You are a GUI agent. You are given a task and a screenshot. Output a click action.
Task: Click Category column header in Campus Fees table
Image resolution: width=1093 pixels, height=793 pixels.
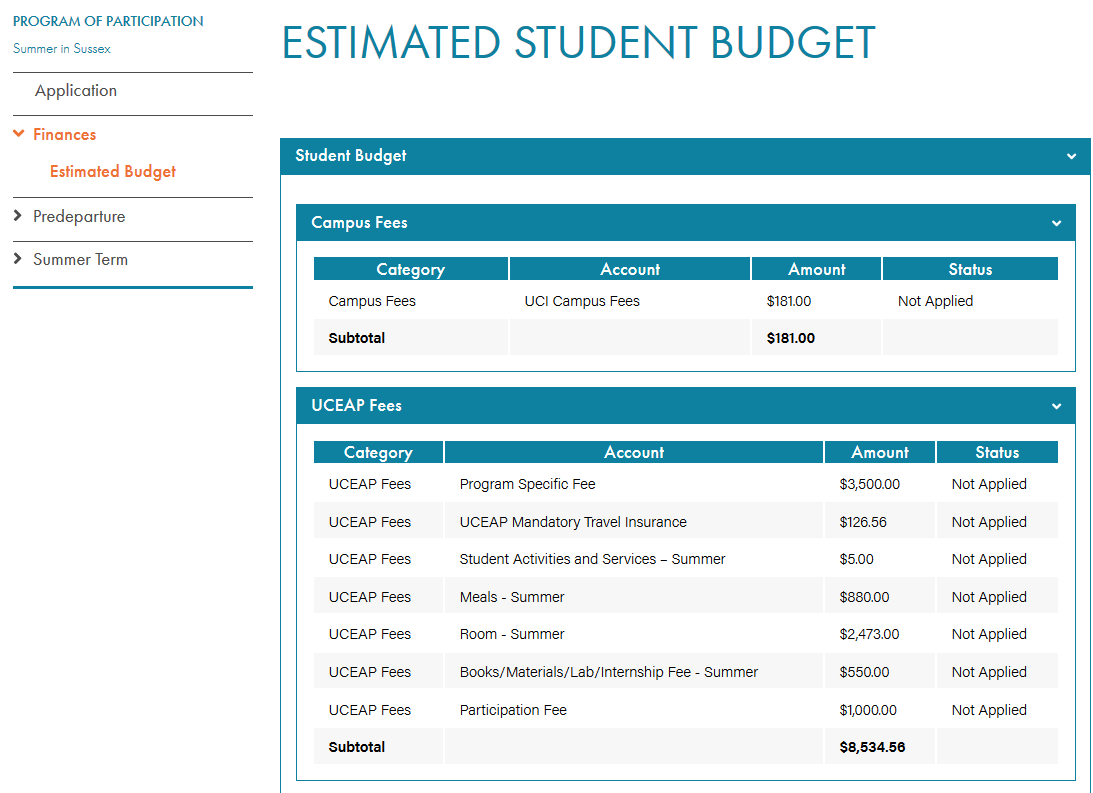(x=411, y=269)
